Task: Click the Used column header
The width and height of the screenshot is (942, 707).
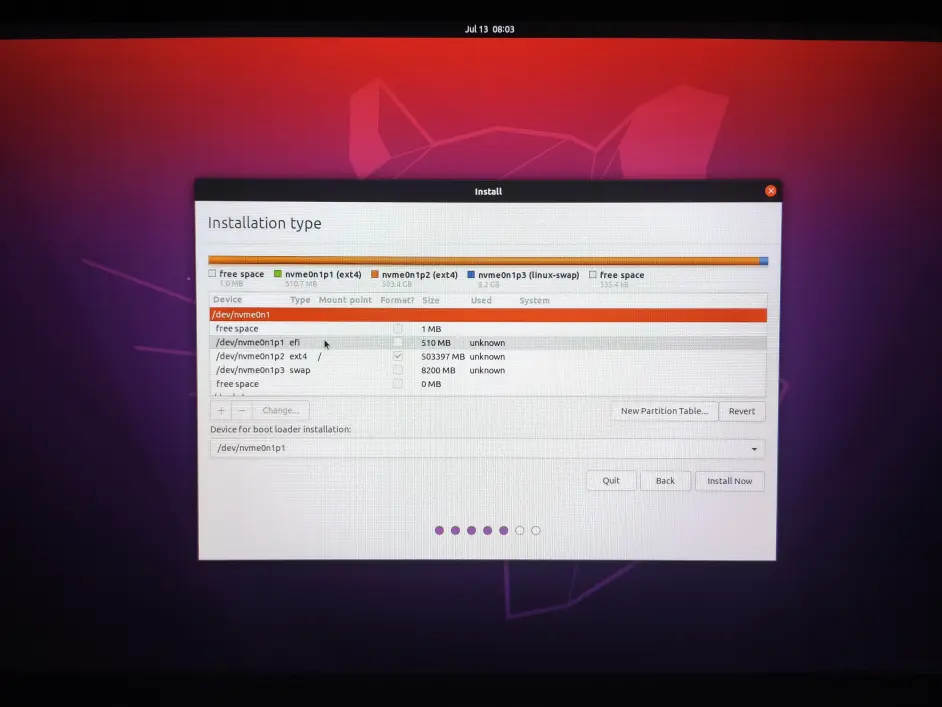Action: click(x=481, y=300)
